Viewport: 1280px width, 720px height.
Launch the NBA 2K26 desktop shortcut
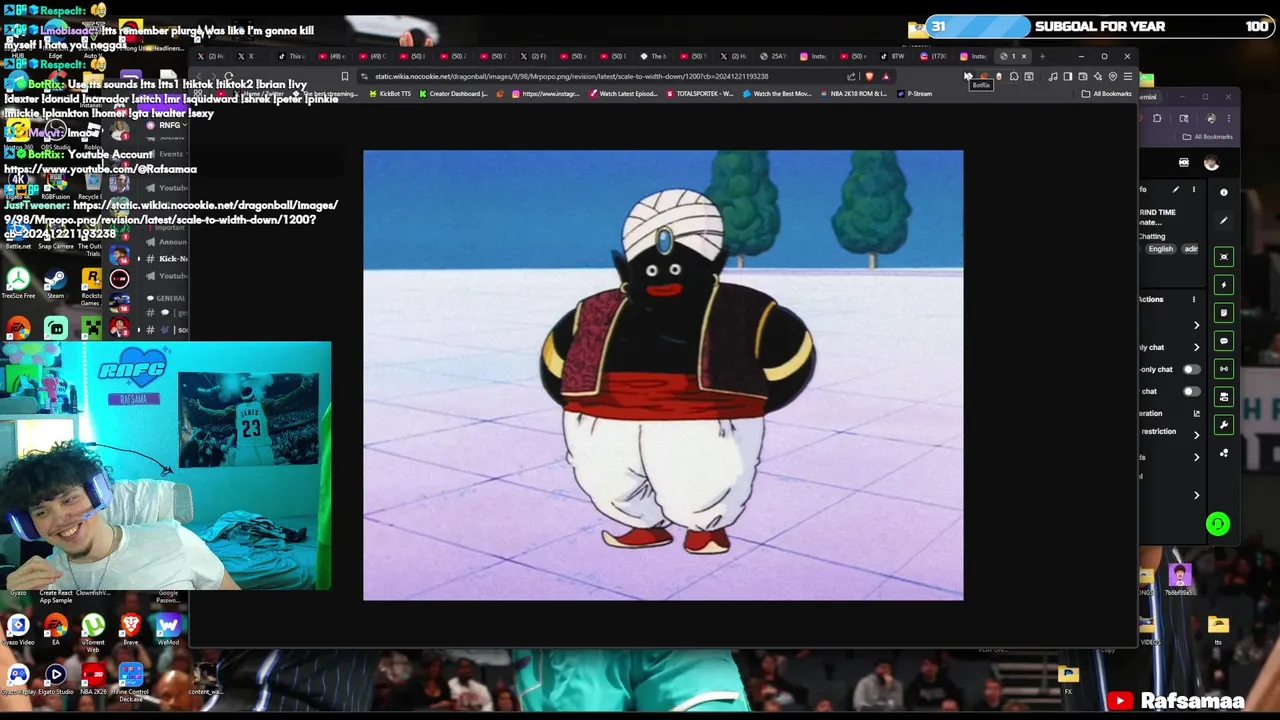click(92, 679)
